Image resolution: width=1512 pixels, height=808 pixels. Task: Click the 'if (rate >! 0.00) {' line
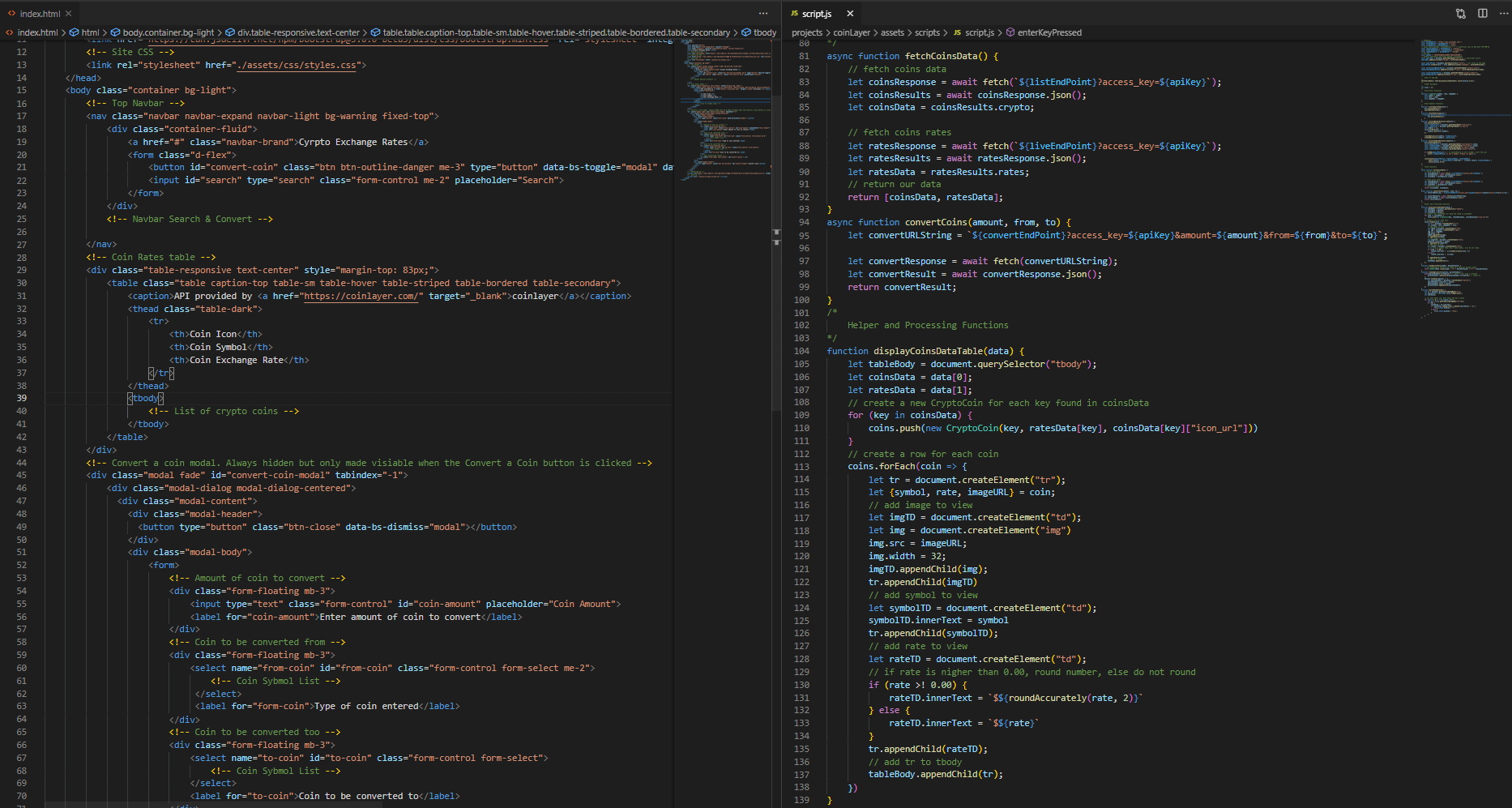tap(918, 686)
